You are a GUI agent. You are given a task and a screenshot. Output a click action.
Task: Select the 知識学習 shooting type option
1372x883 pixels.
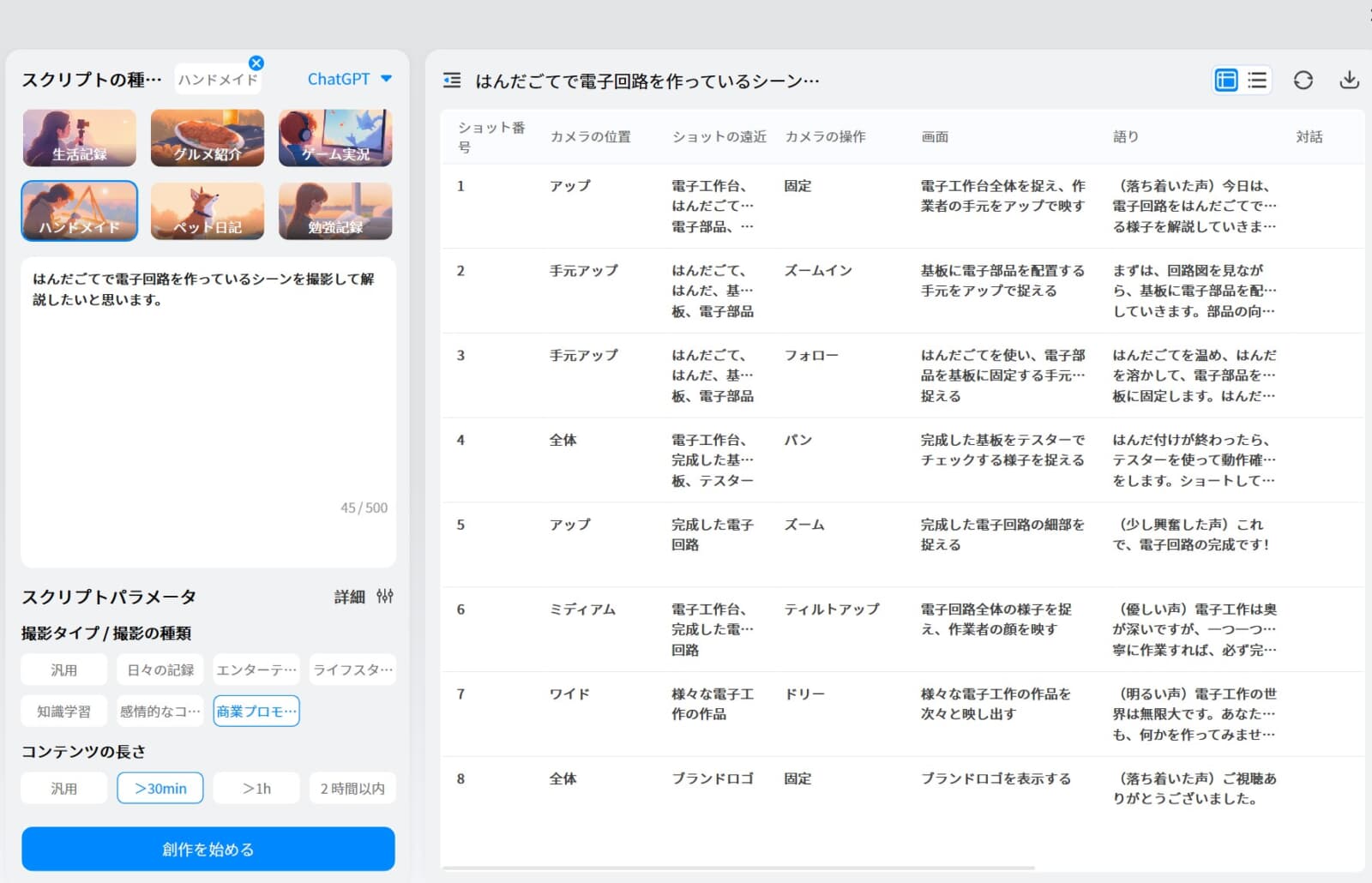tap(64, 711)
